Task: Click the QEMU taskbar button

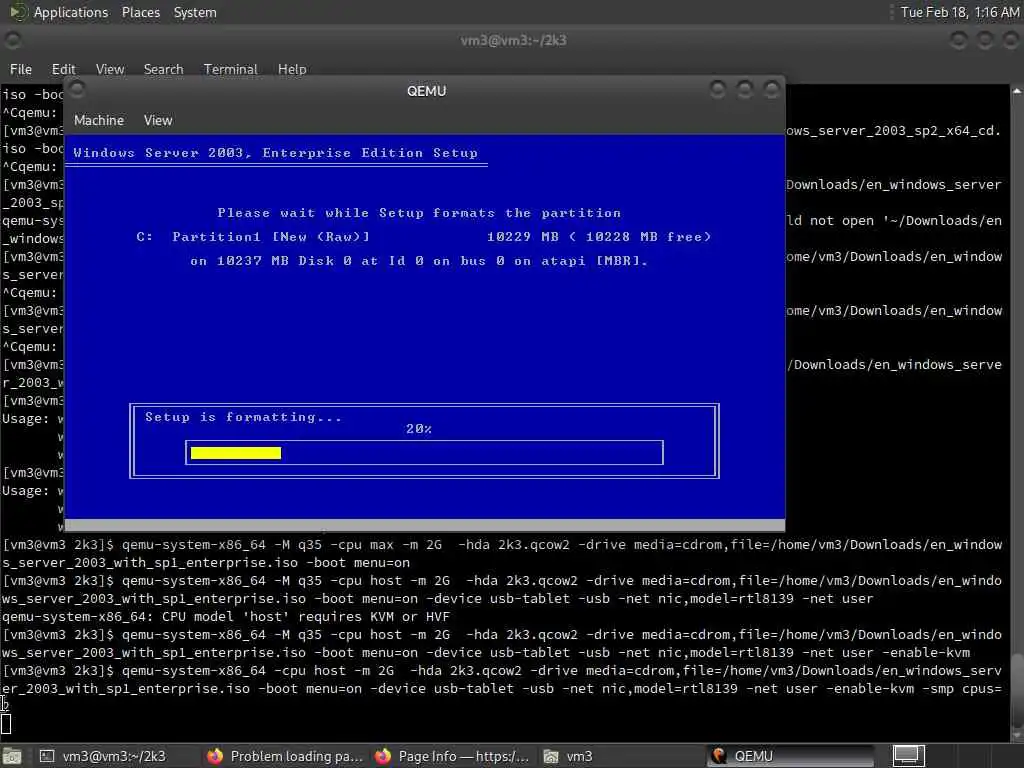Action: pos(790,756)
